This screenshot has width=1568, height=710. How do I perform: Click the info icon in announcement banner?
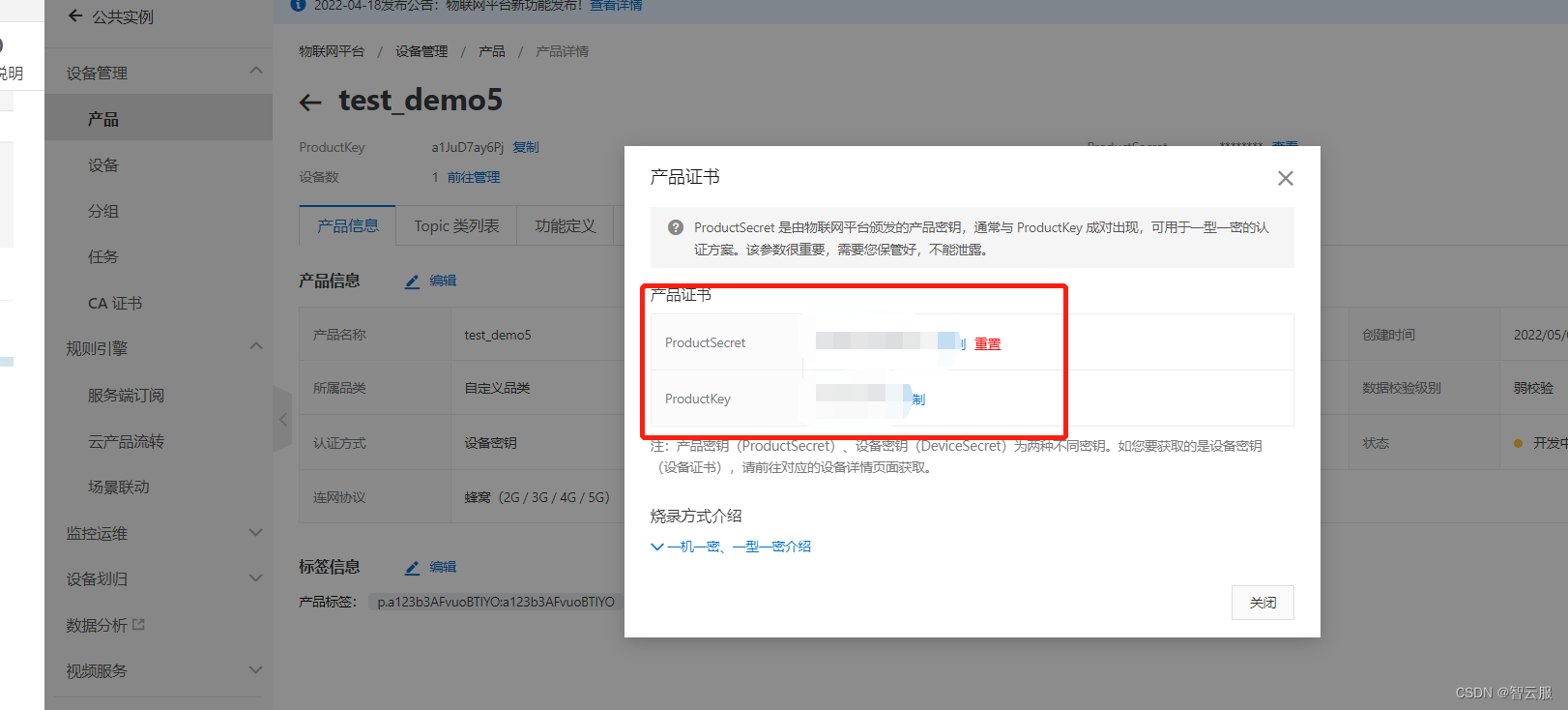coord(298,5)
